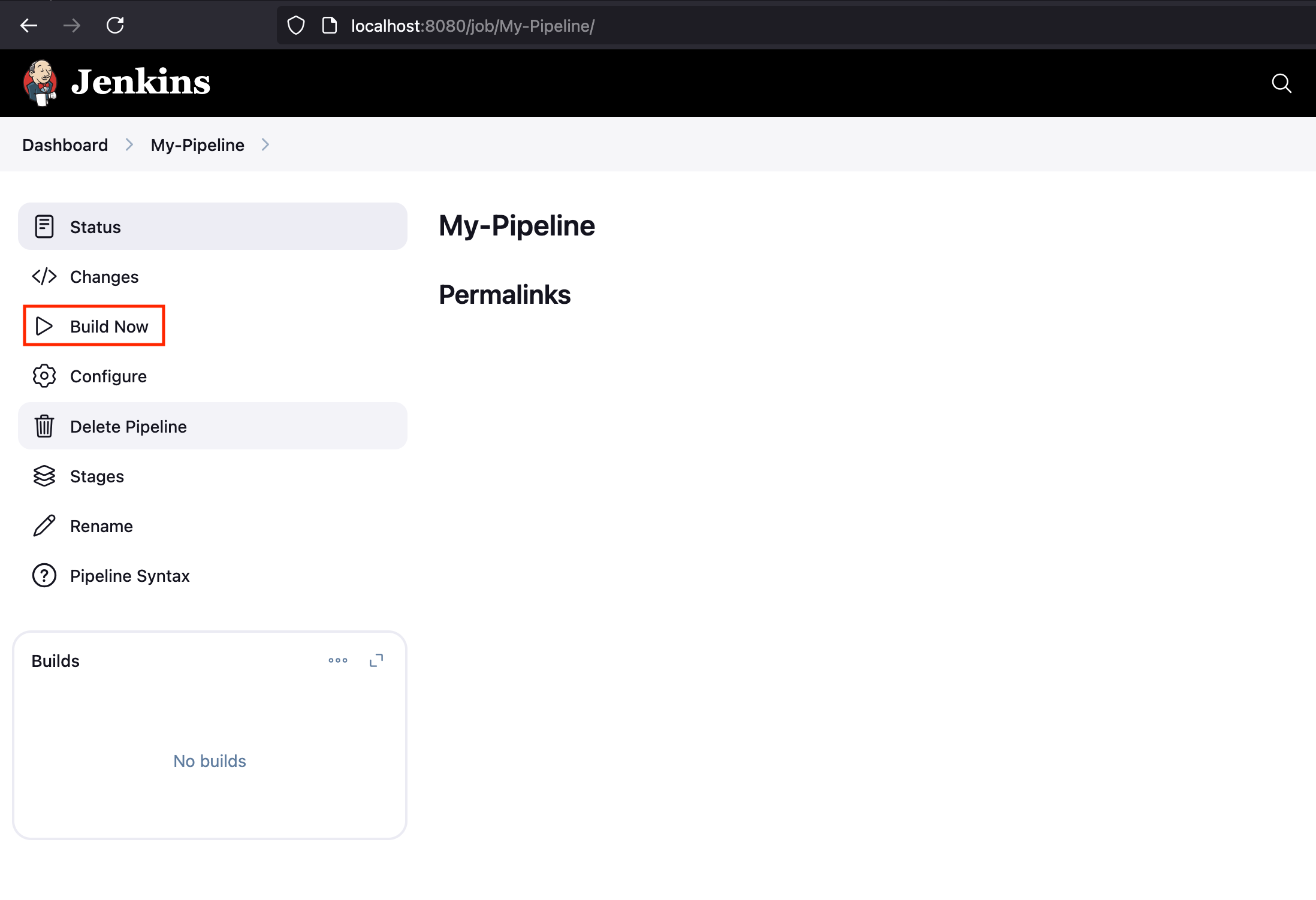Go to Dashboard breadcrumb
1316x900 pixels.
pos(65,145)
